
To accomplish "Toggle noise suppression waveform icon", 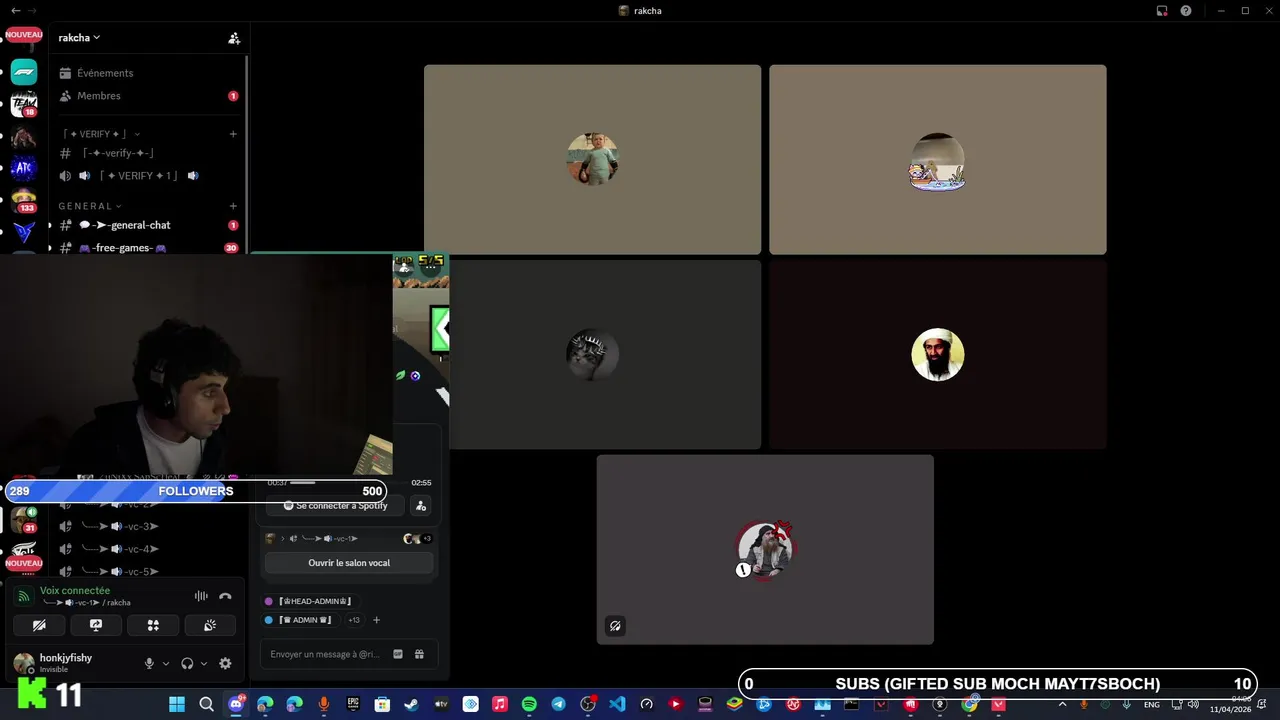I will tap(201, 596).
